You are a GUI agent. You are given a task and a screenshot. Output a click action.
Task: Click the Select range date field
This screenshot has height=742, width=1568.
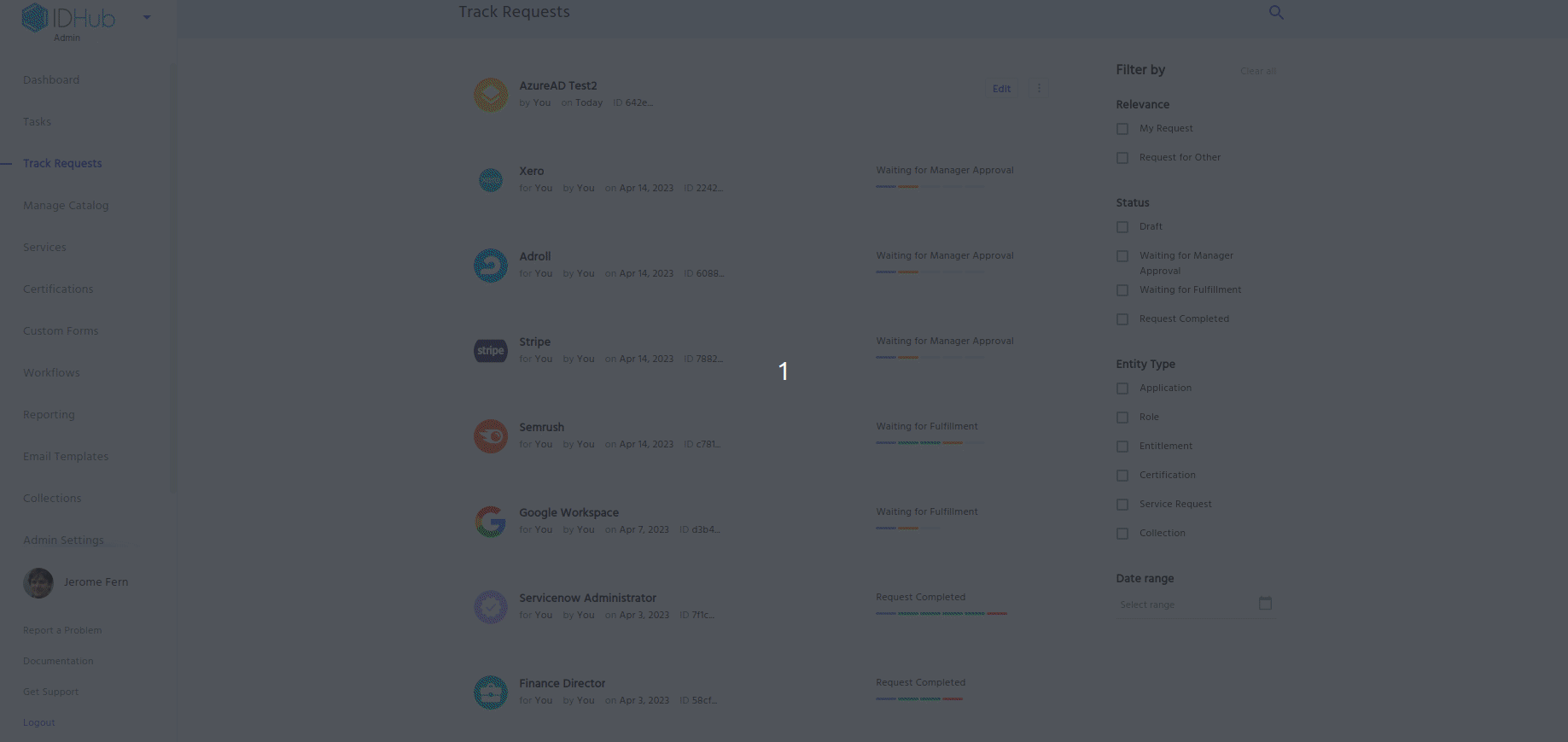pyautogui.click(x=1182, y=605)
